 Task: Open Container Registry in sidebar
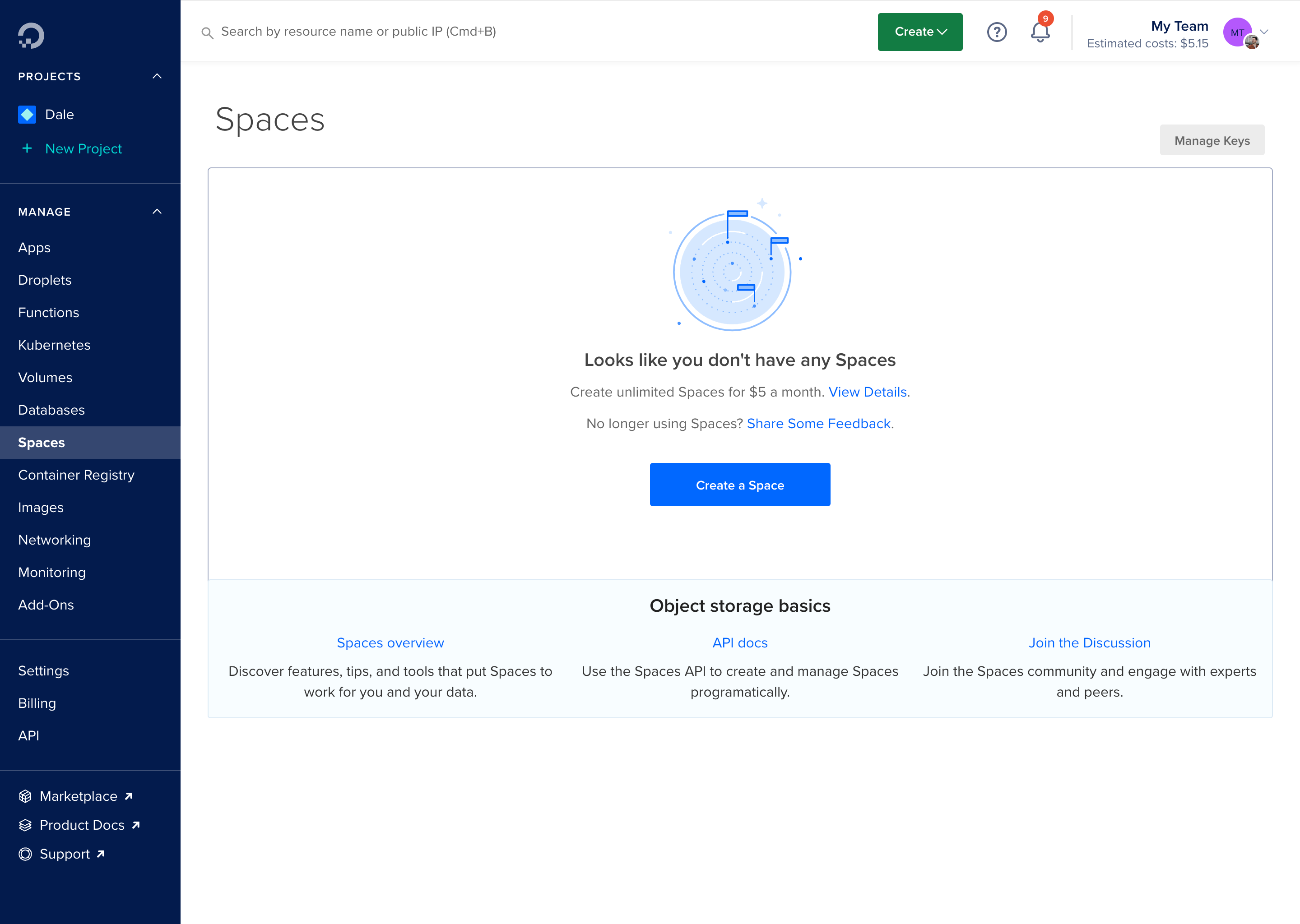click(x=76, y=475)
